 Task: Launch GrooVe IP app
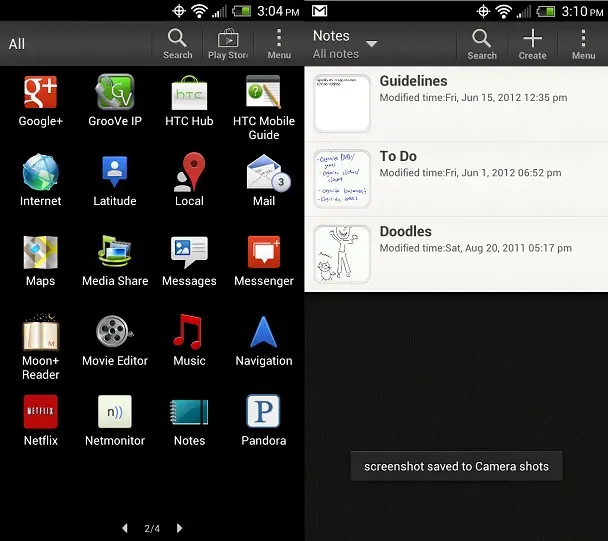pyautogui.click(x=115, y=100)
